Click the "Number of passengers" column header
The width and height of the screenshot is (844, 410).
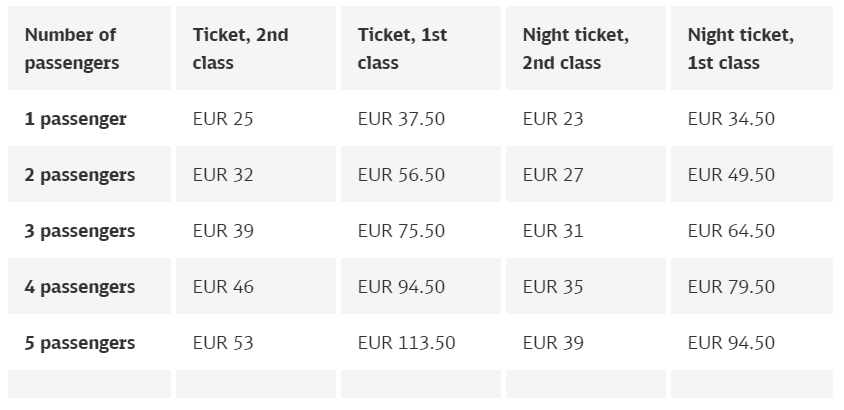pos(71,49)
